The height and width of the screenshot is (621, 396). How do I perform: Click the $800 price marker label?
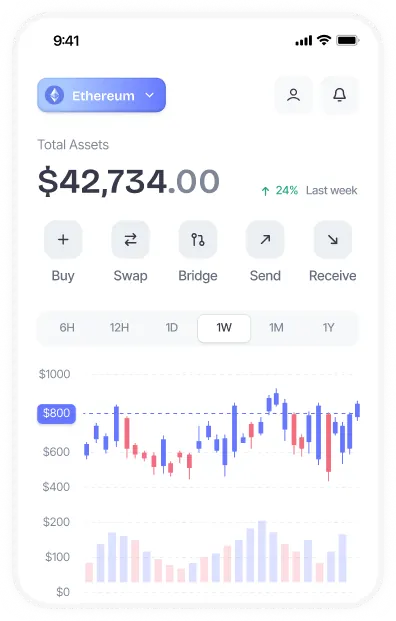click(x=56, y=413)
